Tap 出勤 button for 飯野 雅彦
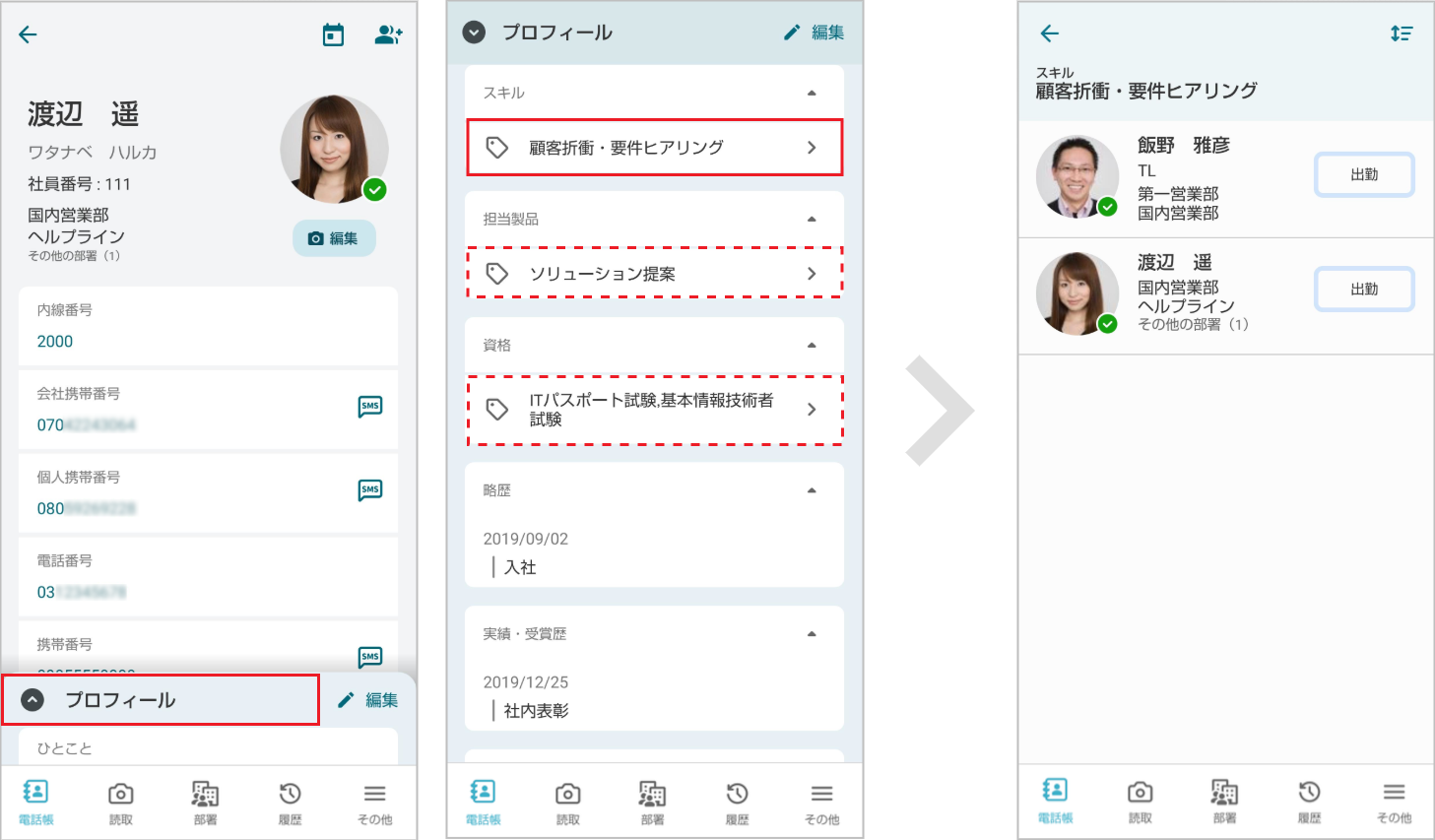The height and width of the screenshot is (840, 1435). 1364,174
